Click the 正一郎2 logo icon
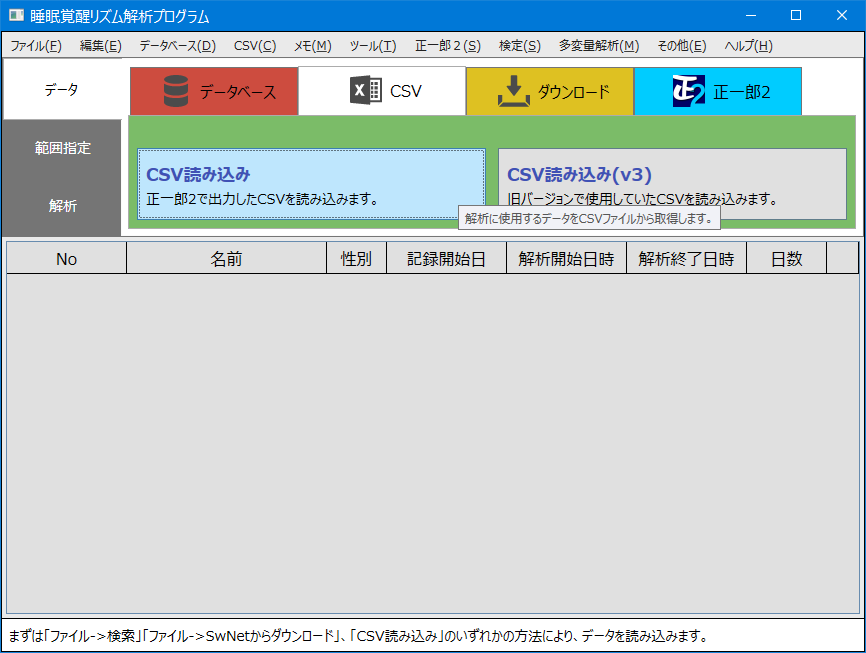 pyautogui.click(x=688, y=91)
